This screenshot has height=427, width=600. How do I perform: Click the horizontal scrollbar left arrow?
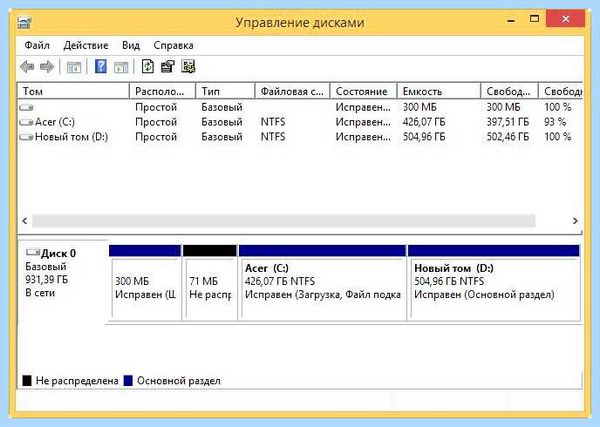(25, 221)
